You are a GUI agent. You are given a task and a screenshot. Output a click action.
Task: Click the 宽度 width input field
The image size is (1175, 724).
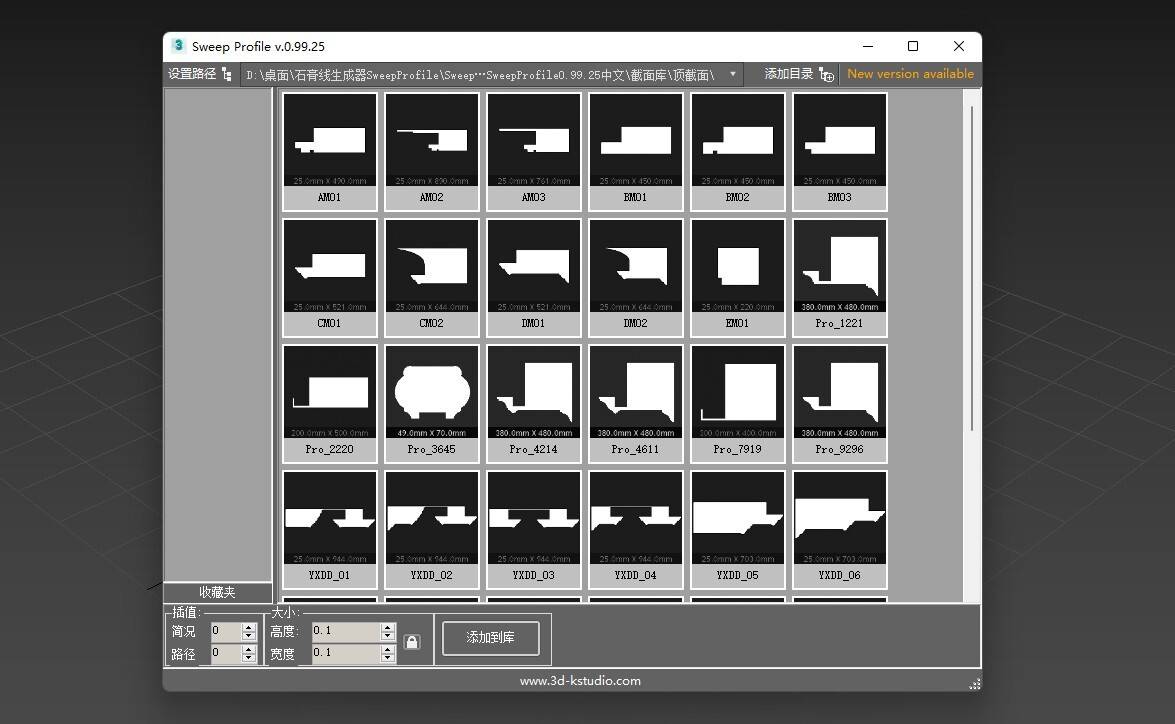point(345,653)
